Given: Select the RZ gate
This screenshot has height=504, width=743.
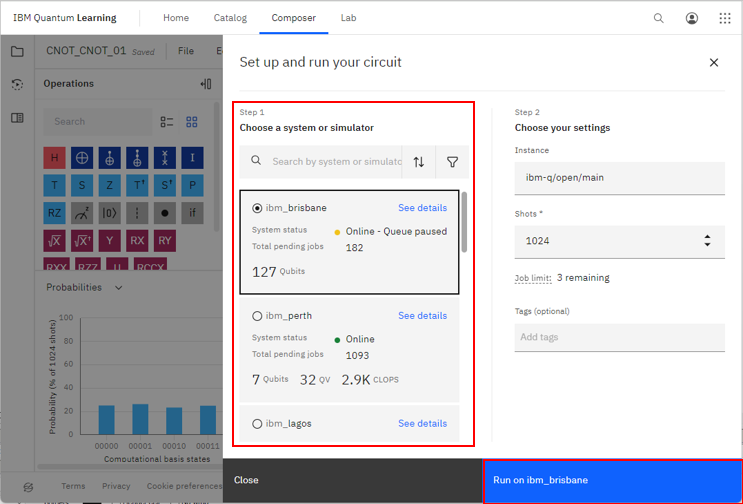Looking at the screenshot, I should click(54, 213).
